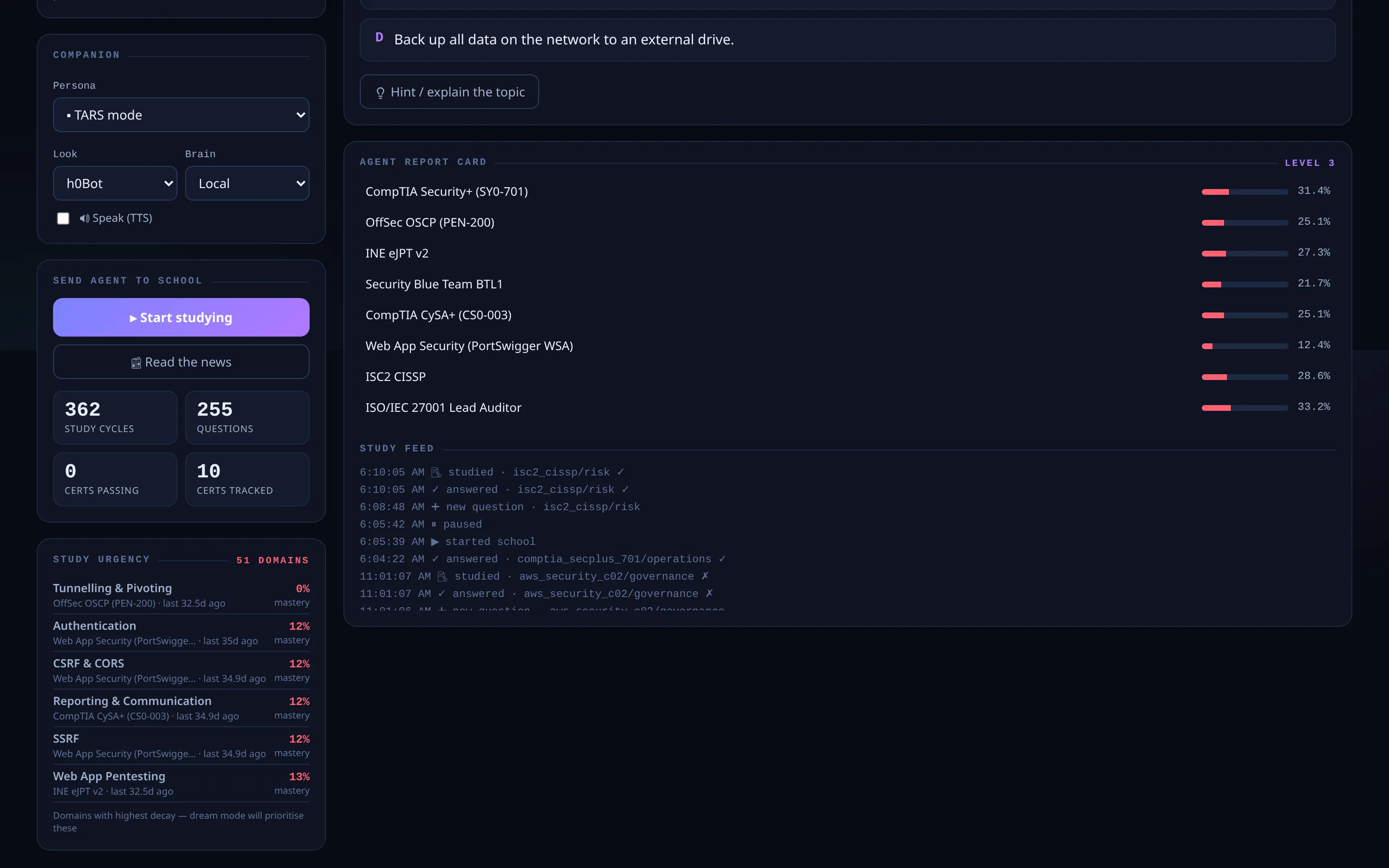Open the Brain dropdown showing Local
This screenshot has width=1389, height=868.
click(x=247, y=183)
